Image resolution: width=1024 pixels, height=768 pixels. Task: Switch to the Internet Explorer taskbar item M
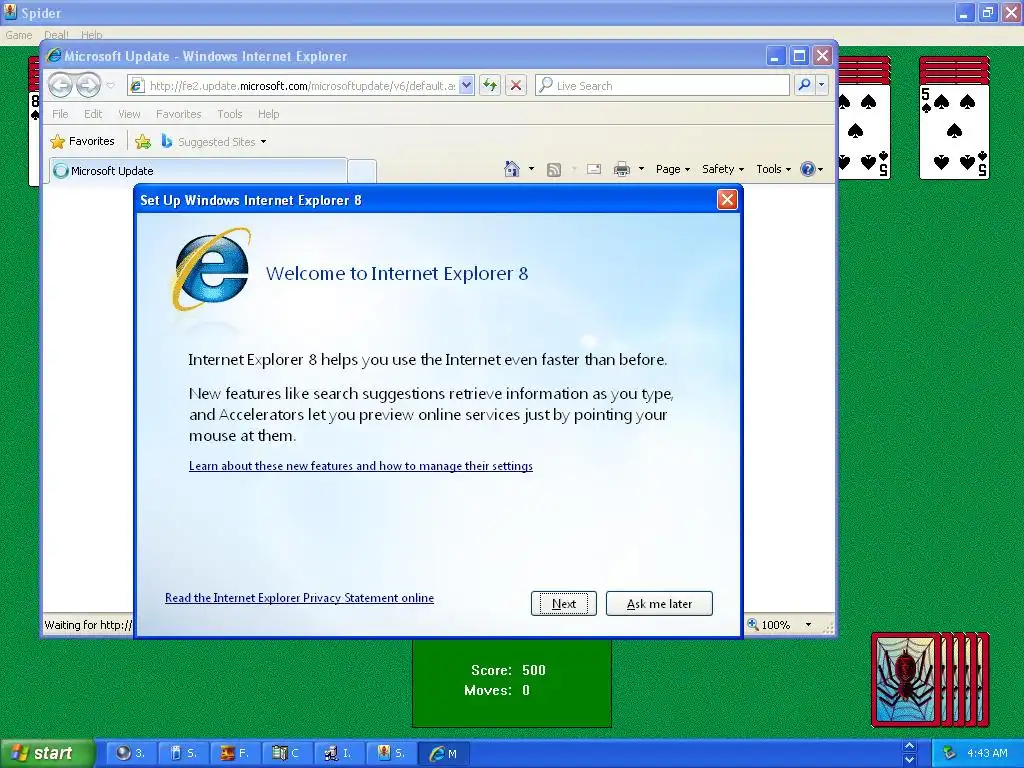[x=442, y=753]
